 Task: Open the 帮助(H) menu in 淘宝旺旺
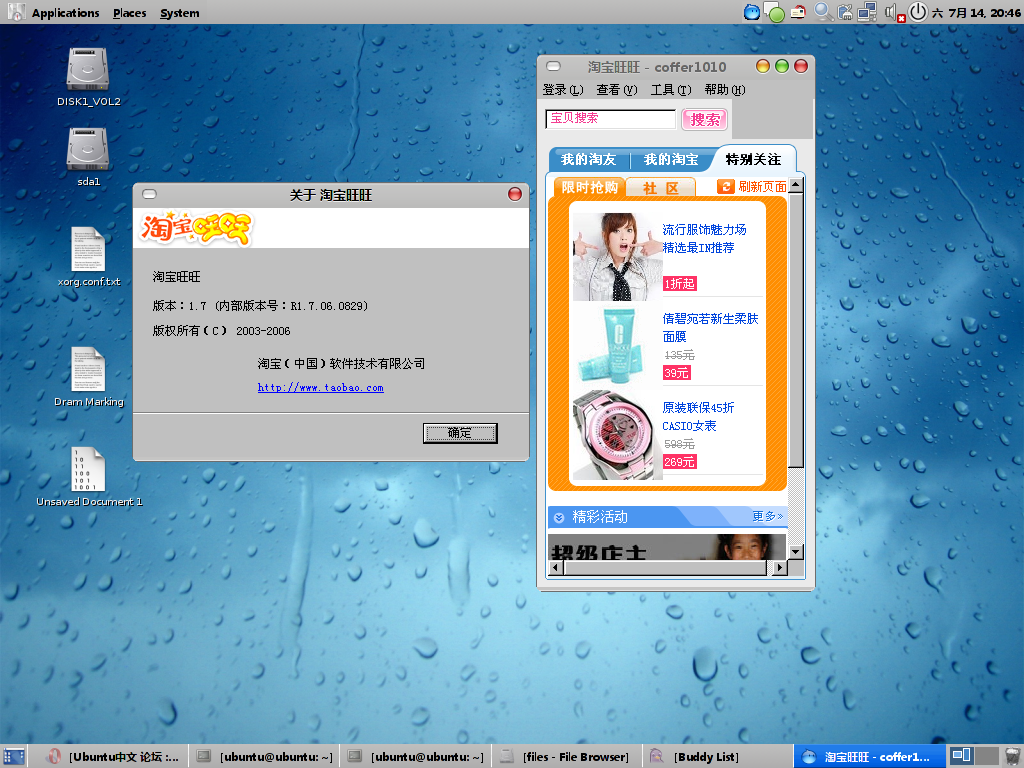(x=725, y=89)
